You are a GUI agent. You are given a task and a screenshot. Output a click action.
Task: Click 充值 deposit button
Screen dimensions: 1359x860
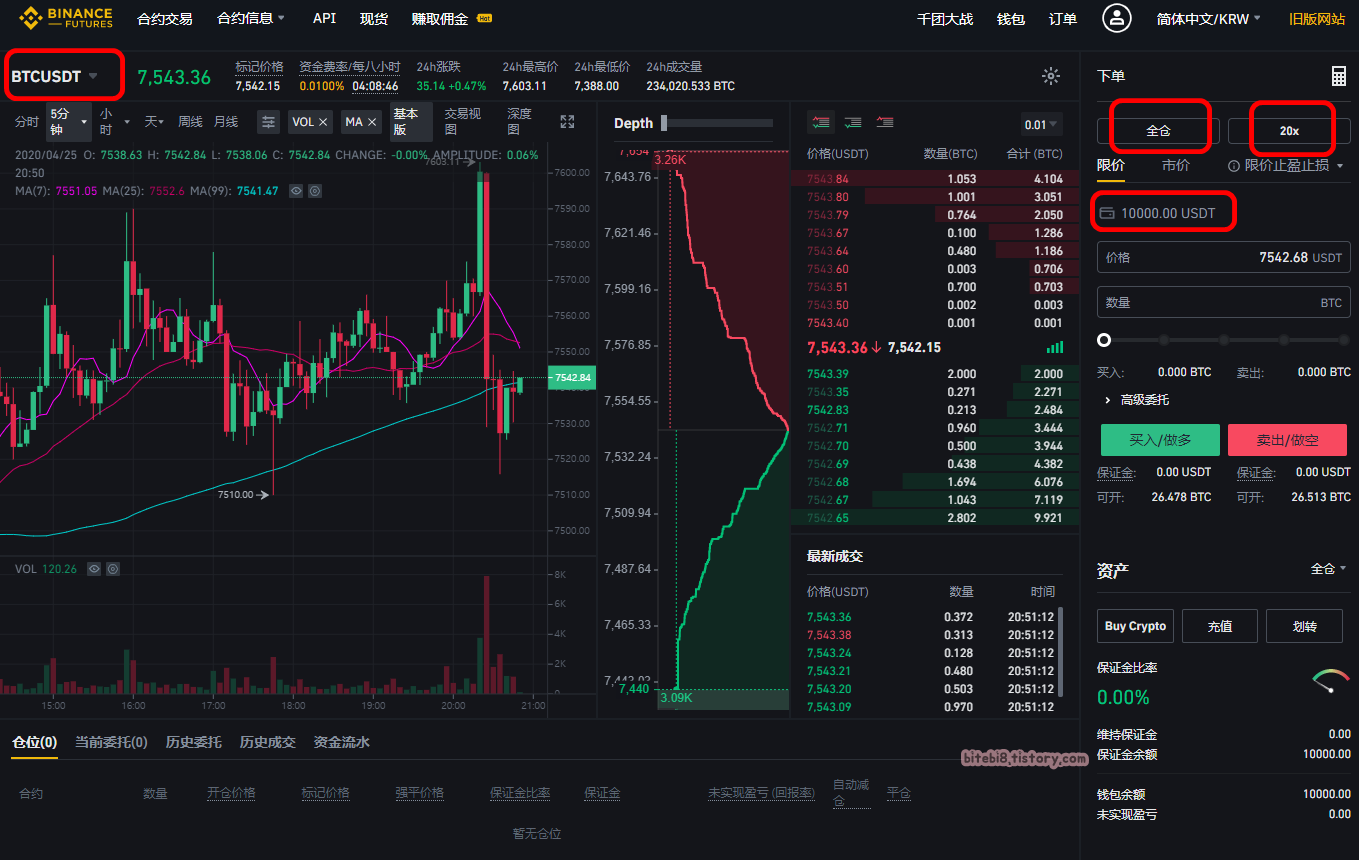pos(1219,626)
